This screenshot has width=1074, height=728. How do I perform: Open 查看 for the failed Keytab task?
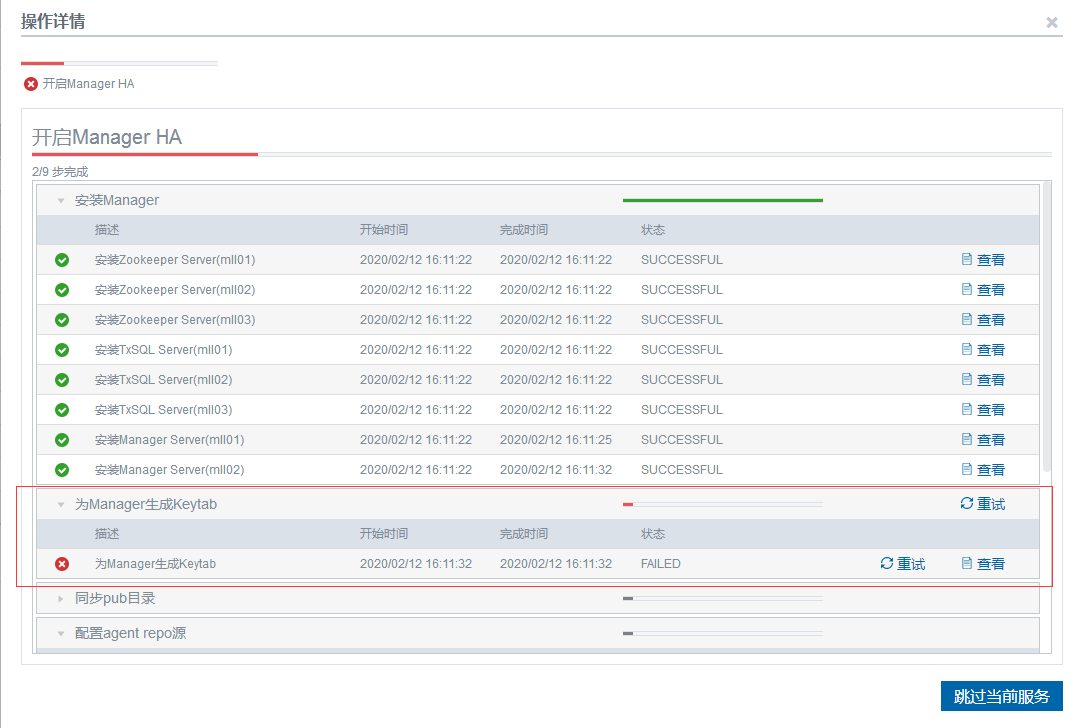coord(983,564)
